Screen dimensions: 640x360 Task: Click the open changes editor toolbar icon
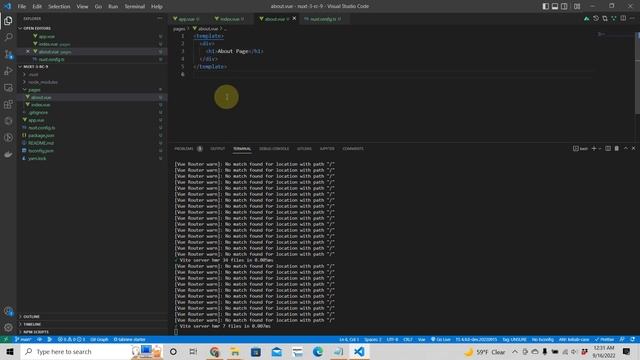(x=605, y=19)
